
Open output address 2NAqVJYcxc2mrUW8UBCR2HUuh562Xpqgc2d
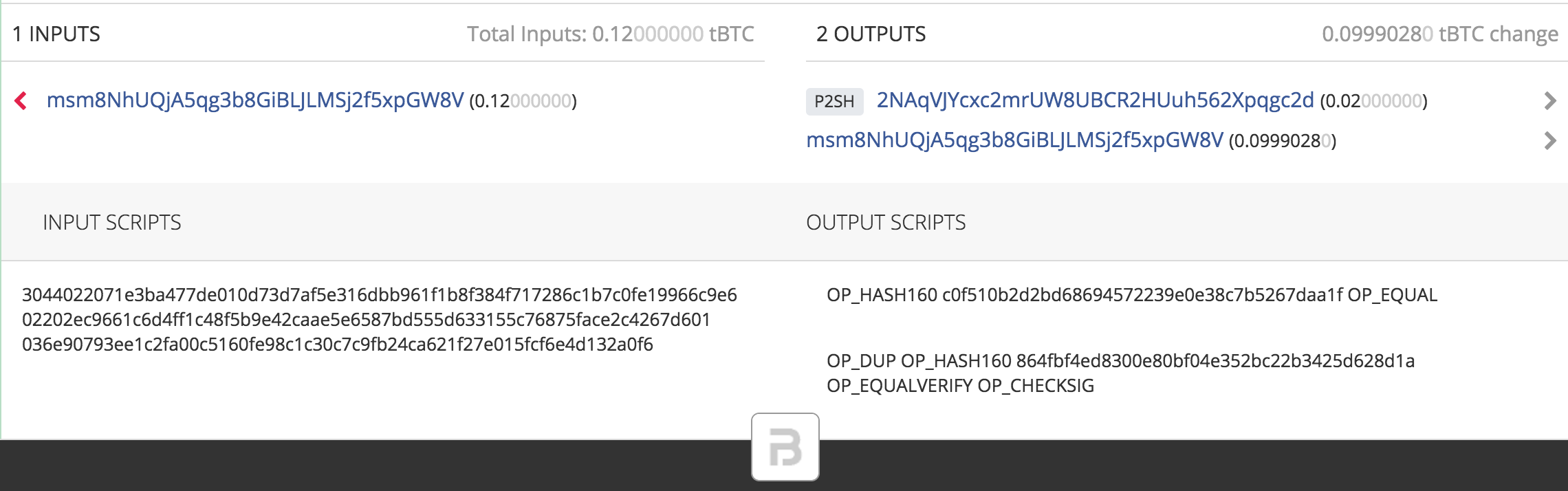[1095, 101]
